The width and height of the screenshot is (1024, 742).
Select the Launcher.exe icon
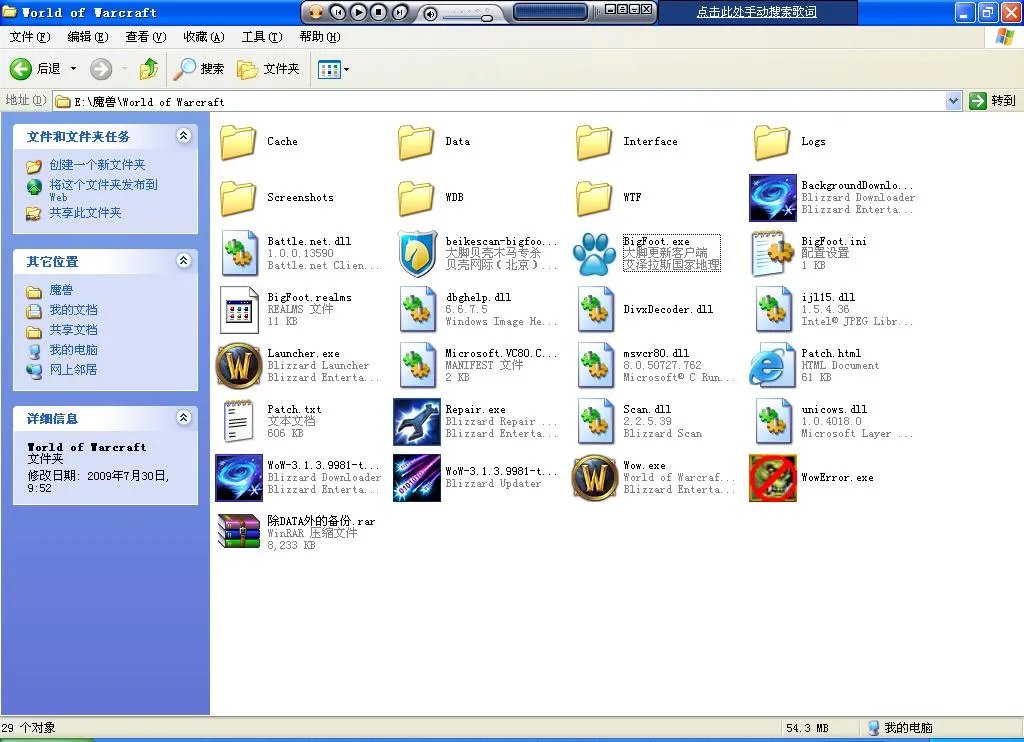tap(238, 365)
